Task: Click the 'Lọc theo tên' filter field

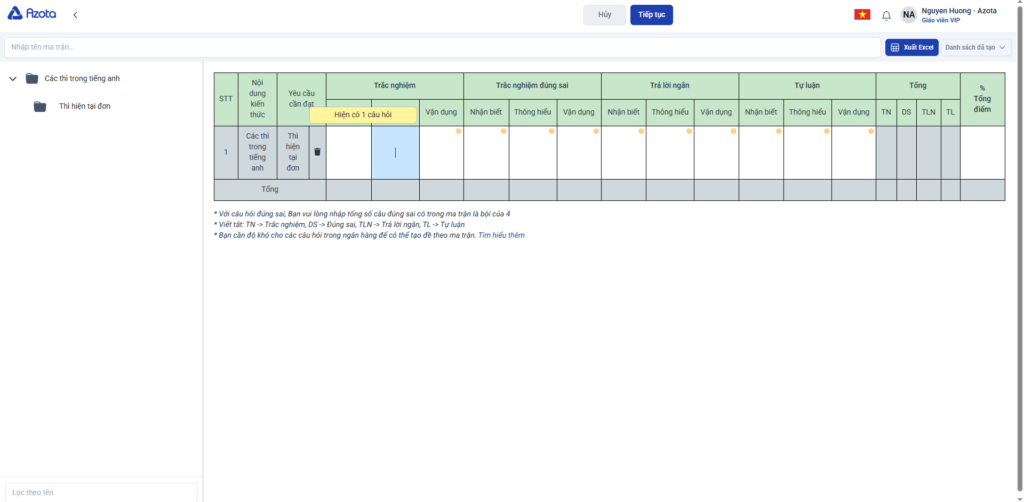Action: tap(100, 492)
